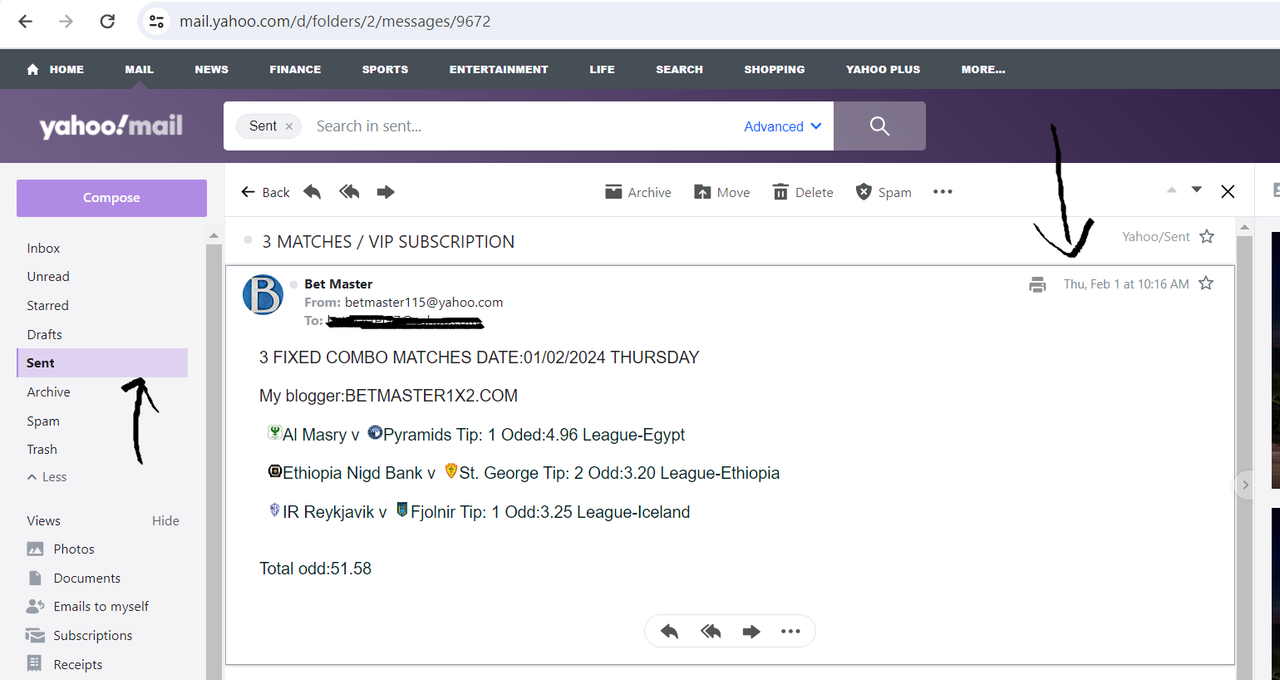
Task: Mark this email as Spam
Action: 884,192
